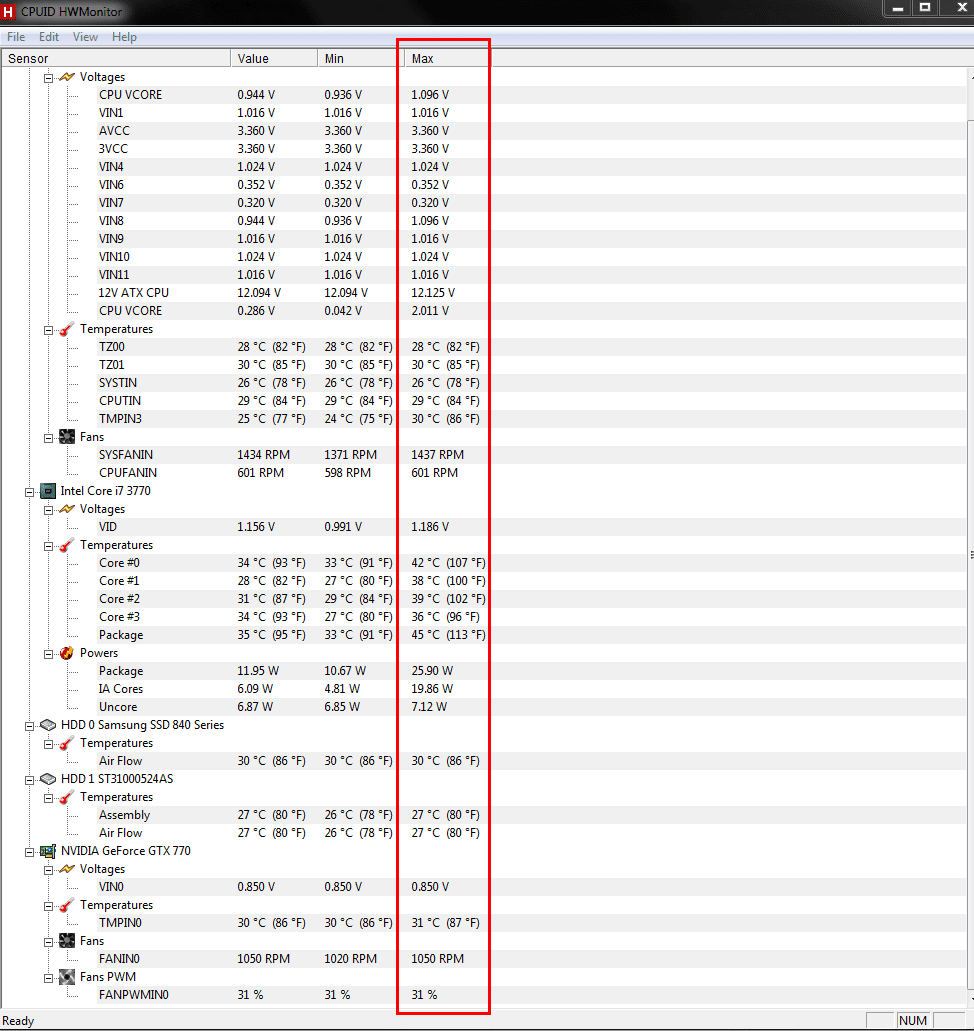Click the 25.90 W max Package power value
Image resolution: width=974 pixels, height=1031 pixels.
pos(432,671)
